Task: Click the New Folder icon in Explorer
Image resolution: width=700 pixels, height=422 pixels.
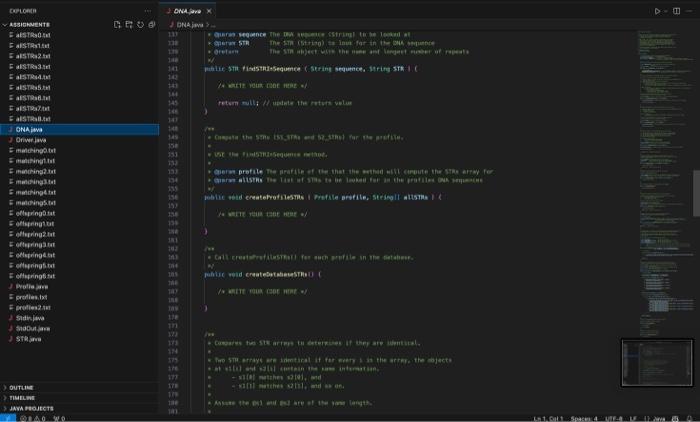Action: tap(129, 25)
